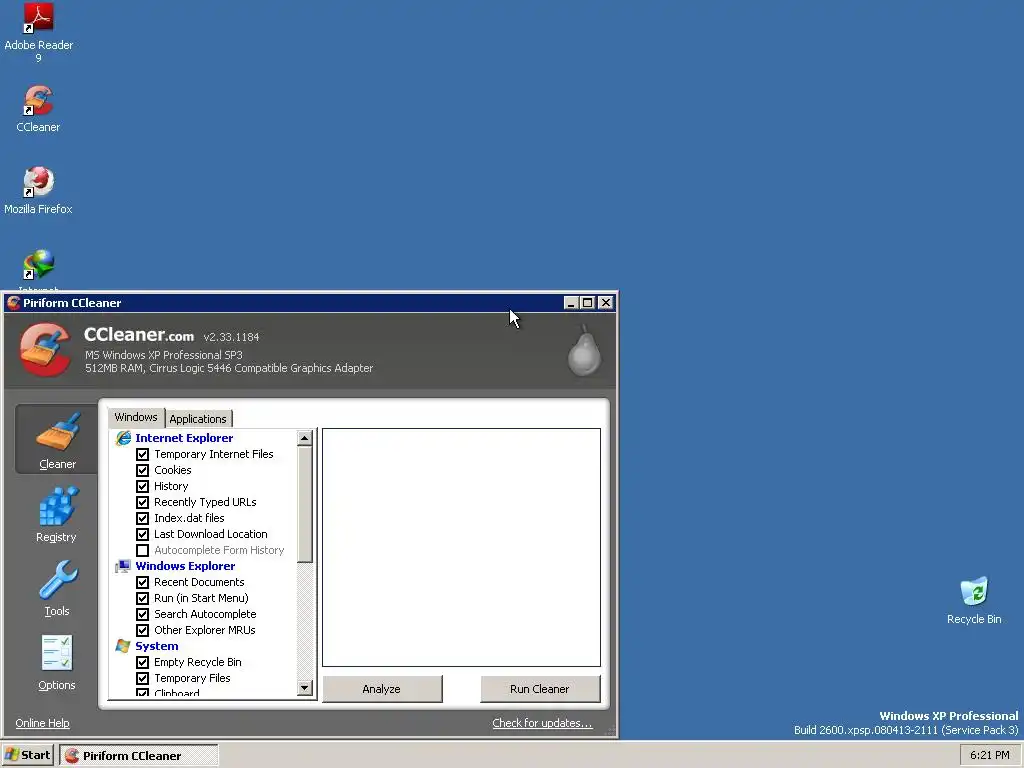This screenshot has width=1024, height=768.
Task: Click the Internet Explorer group heading
Action: click(x=184, y=438)
